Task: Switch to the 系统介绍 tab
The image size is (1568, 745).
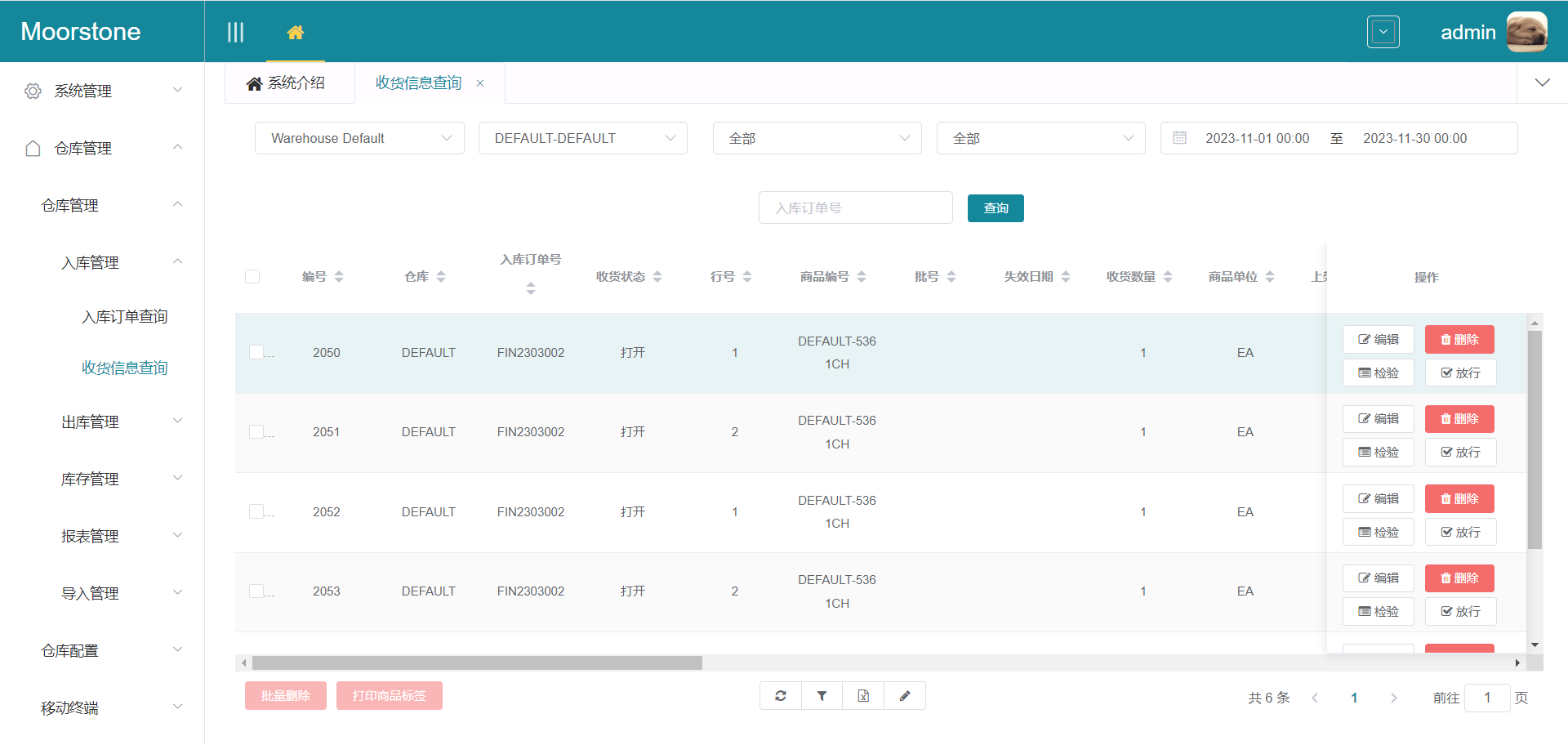Action: [x=287, y=83]
